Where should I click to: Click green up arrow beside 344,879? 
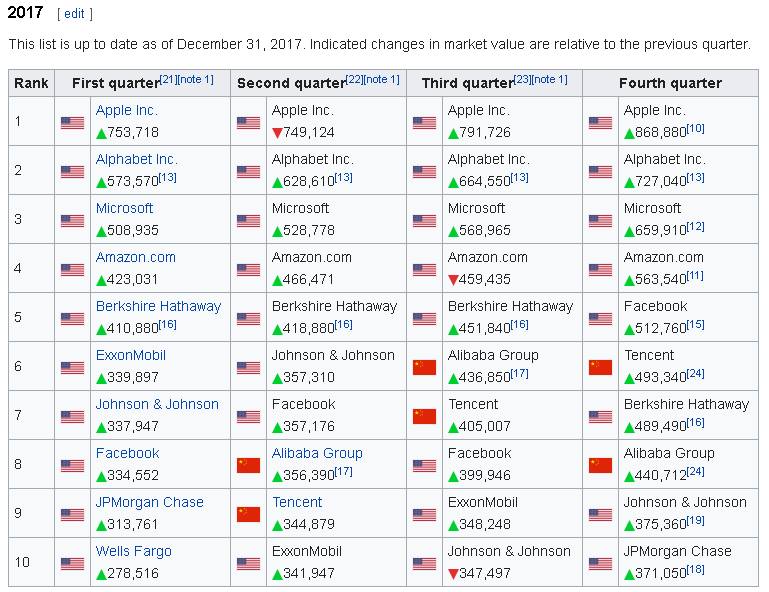tap(277, 525)
